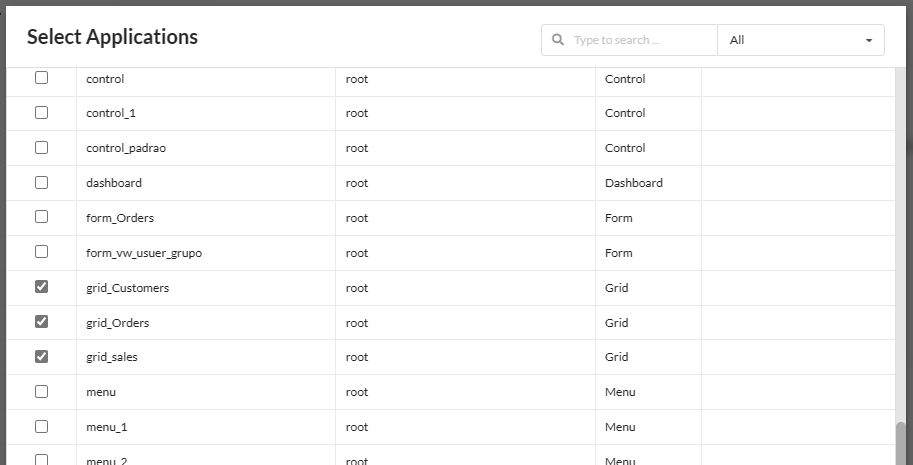913x465 pixels.
Task: Click the vertical scrollbar thumb
Action: pos(901,442)
